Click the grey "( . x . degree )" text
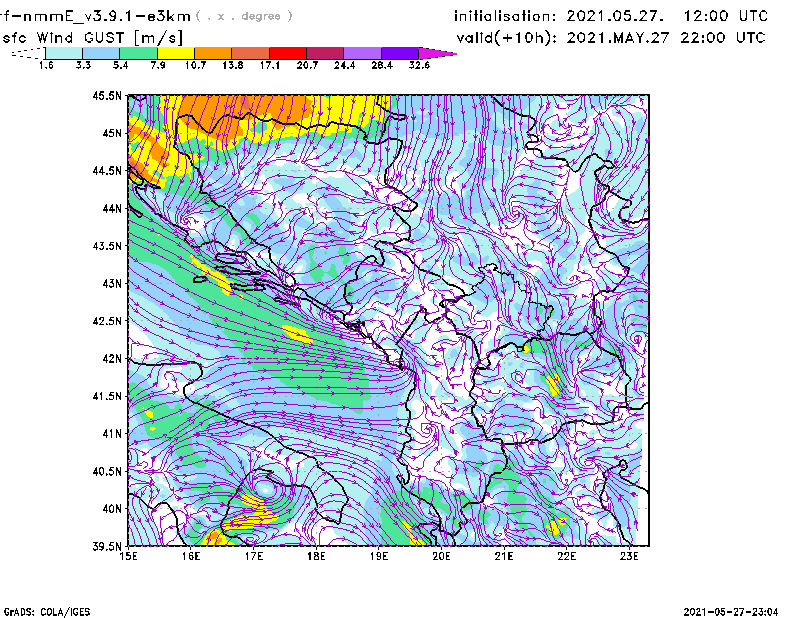The width and height of the screenshot is (800, 618). point(244,16)
